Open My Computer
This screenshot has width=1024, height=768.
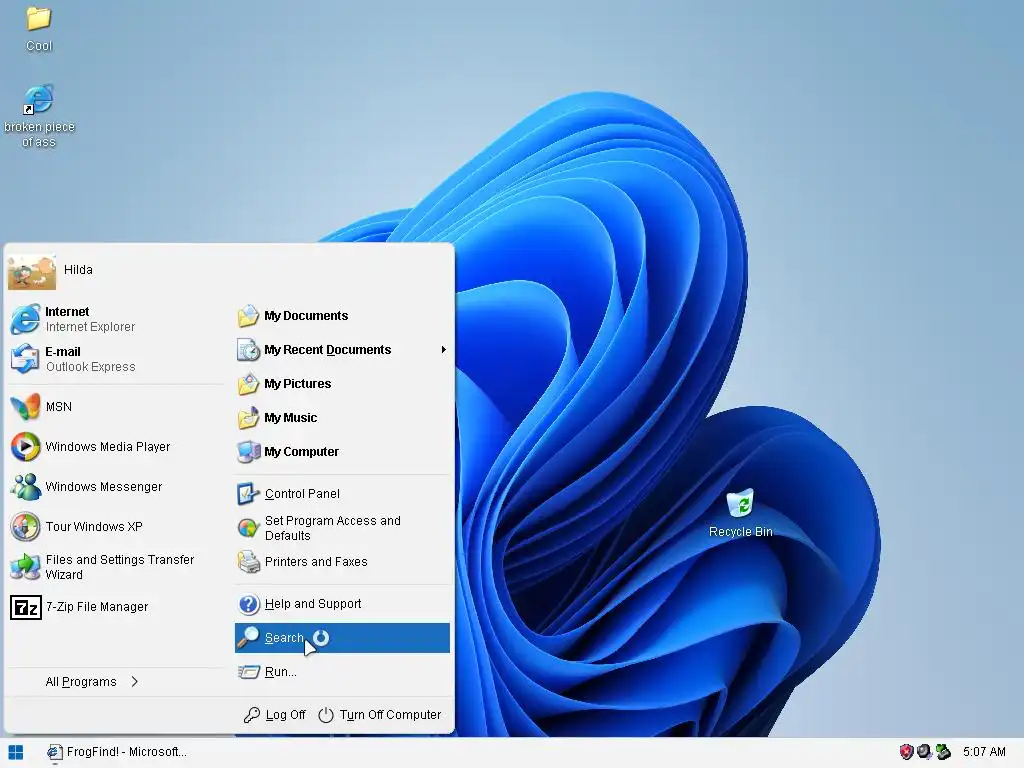[342, 451]
